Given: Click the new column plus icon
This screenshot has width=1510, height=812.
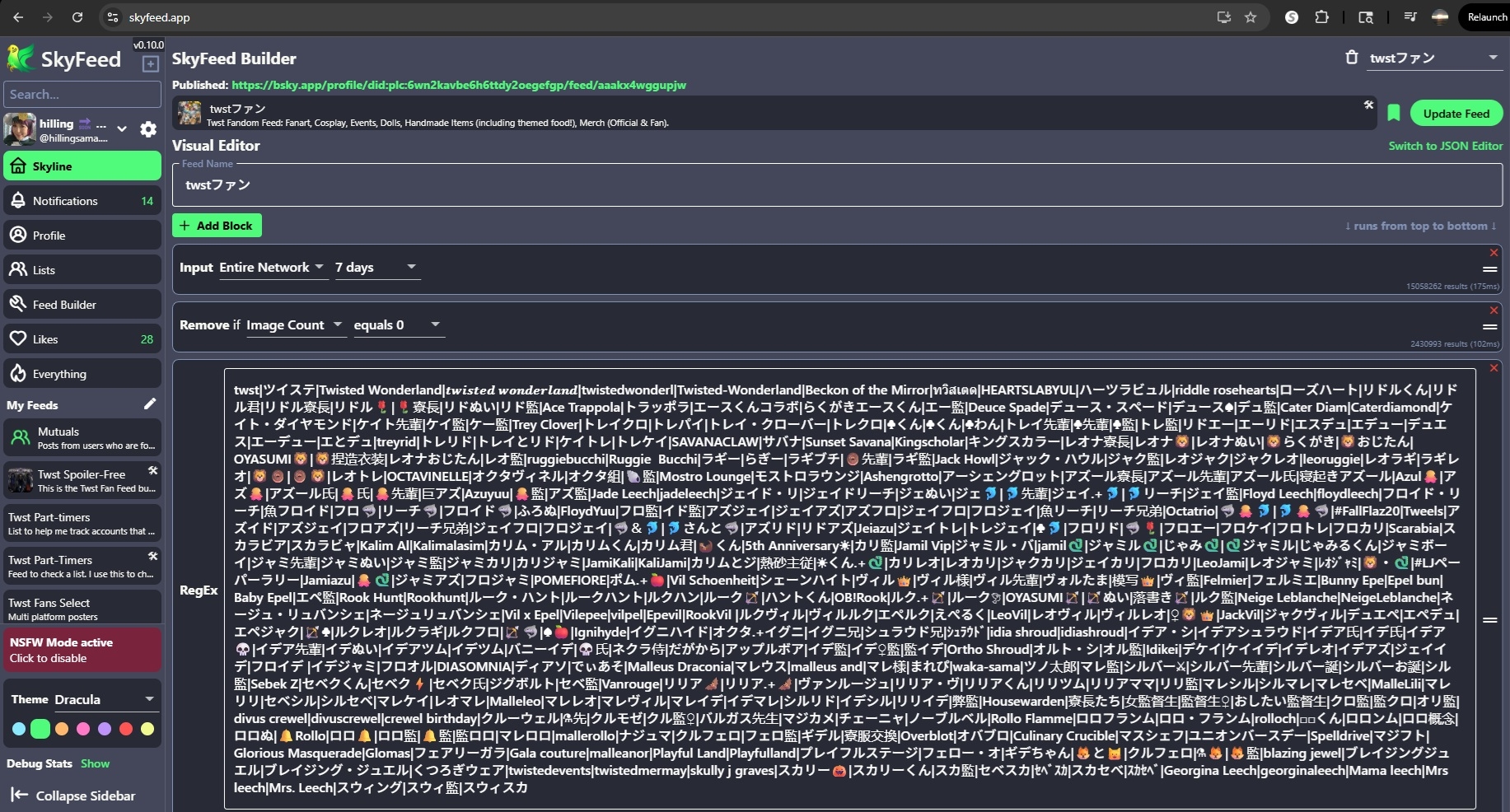Looking at the screenshot, I should [x=150, y=63].
